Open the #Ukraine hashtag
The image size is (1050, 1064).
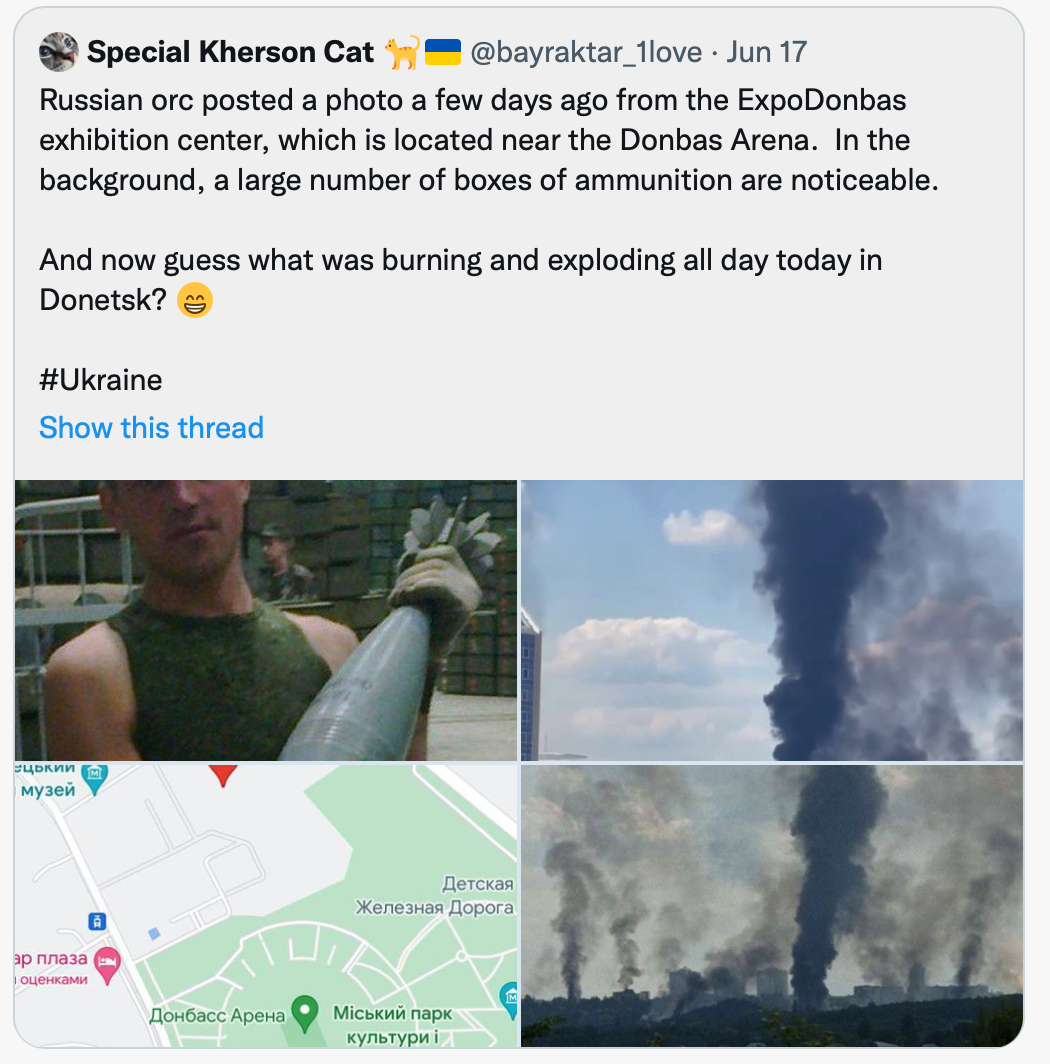pos(100,380)
